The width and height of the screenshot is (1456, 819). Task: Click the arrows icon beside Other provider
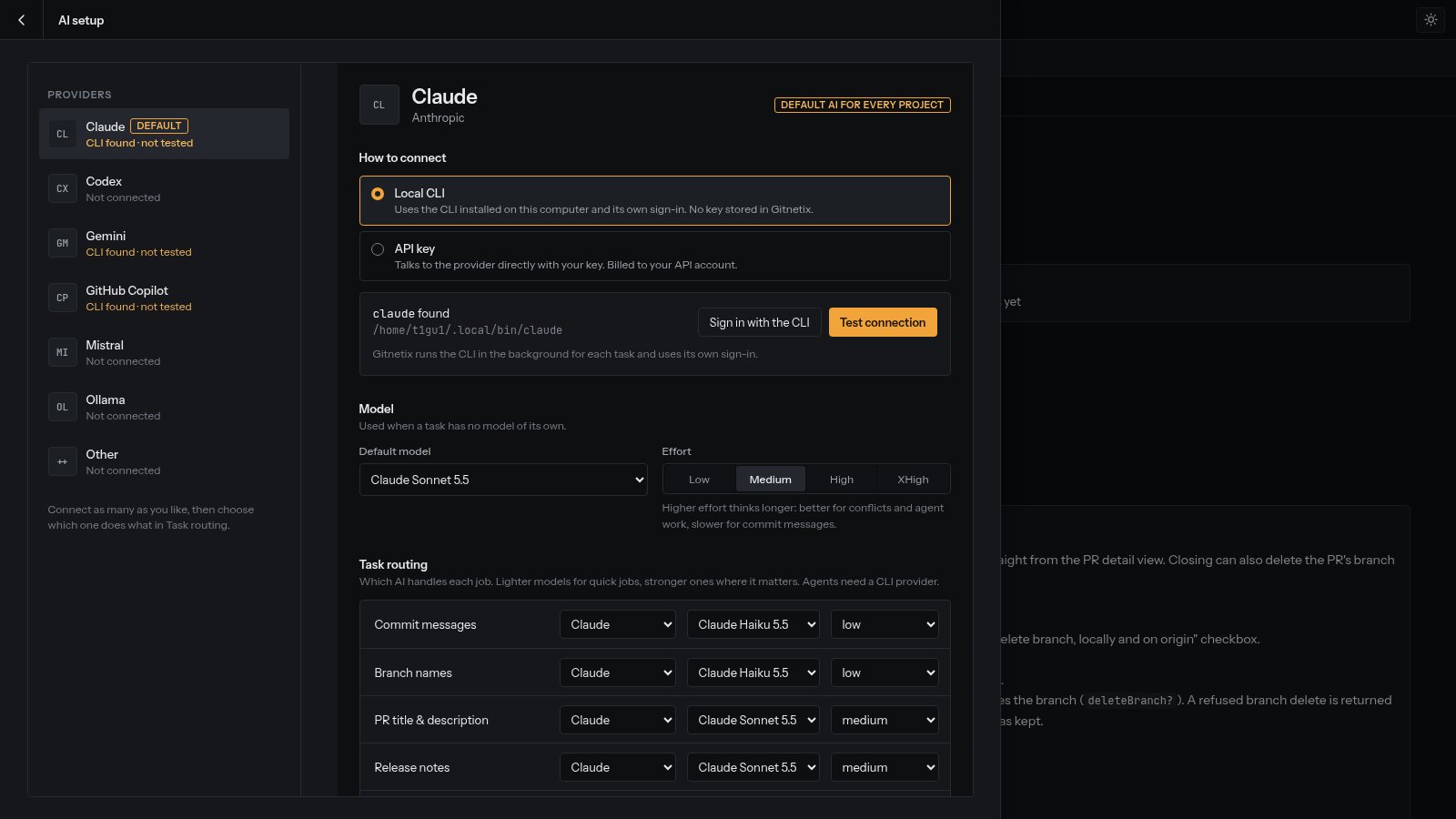[62, 461]
